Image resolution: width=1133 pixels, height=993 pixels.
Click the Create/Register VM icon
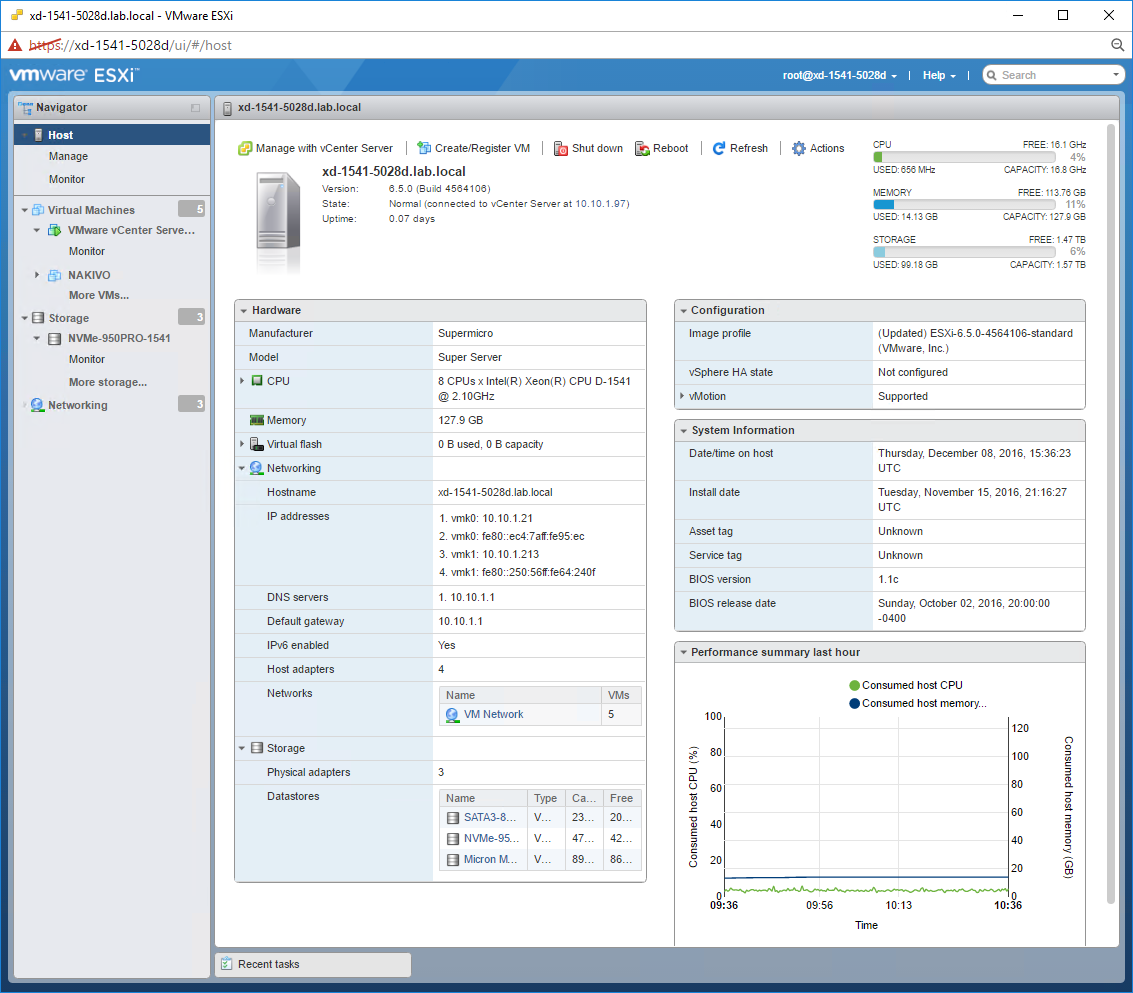[424, 148]
